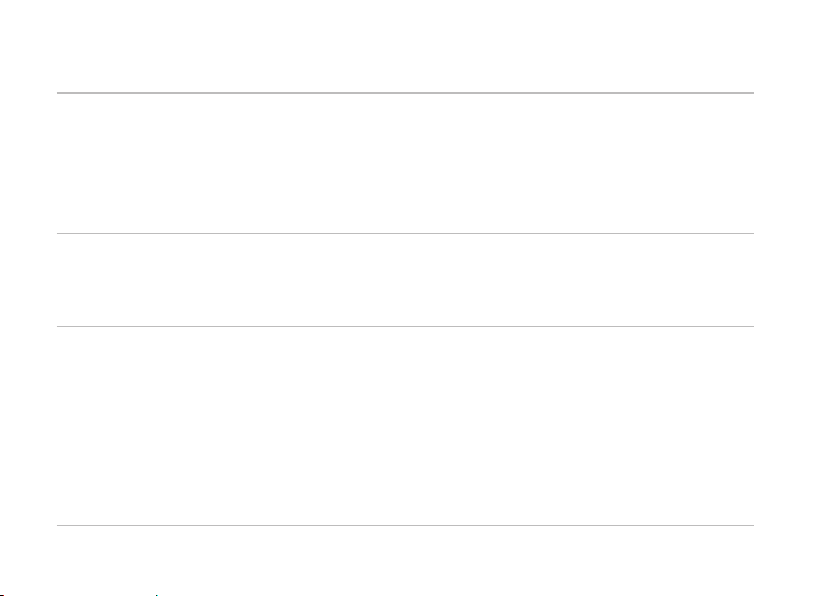Click the left end of the second divider
Viewport: 840px width, 596px height.
(58, 233)
